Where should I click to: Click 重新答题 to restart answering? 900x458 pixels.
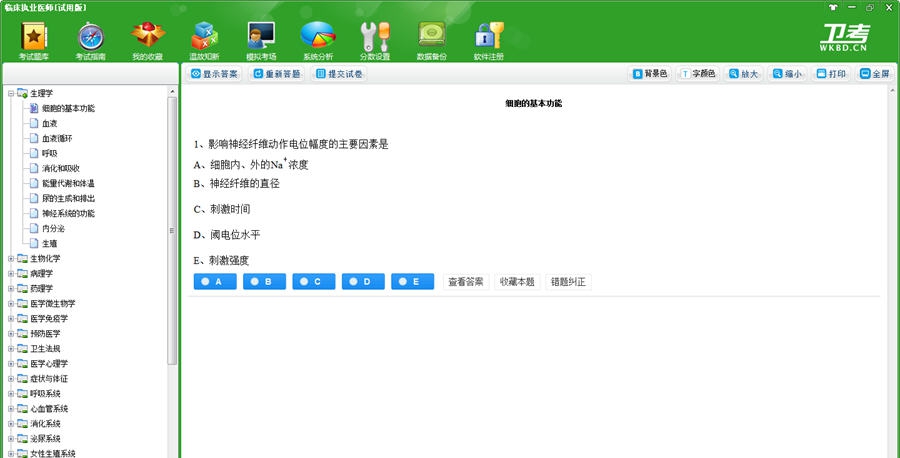coord(277,74)
